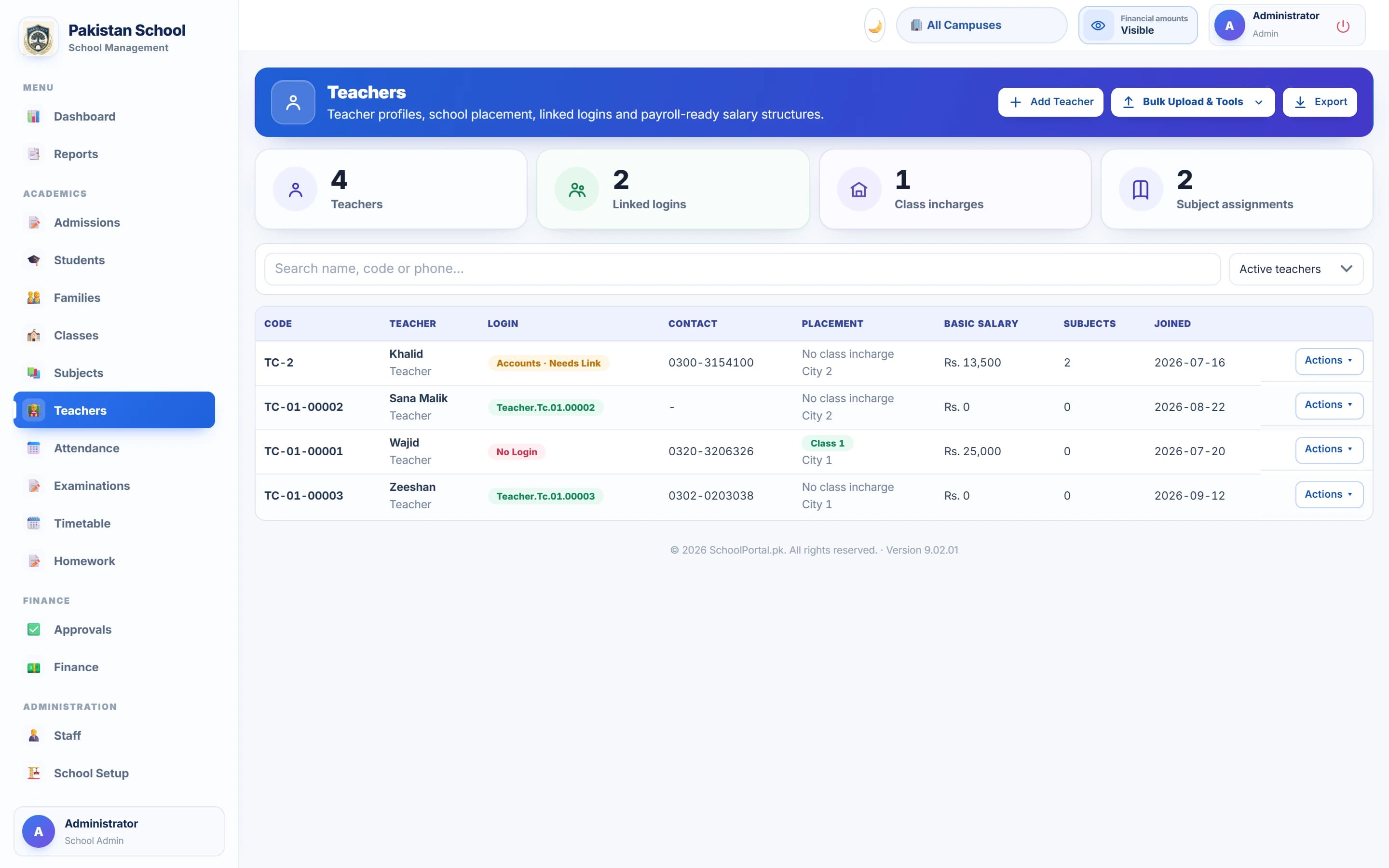Click the No Login badge for Wajid
This screenshot has width=1389, height=868.
coord(517,452)
